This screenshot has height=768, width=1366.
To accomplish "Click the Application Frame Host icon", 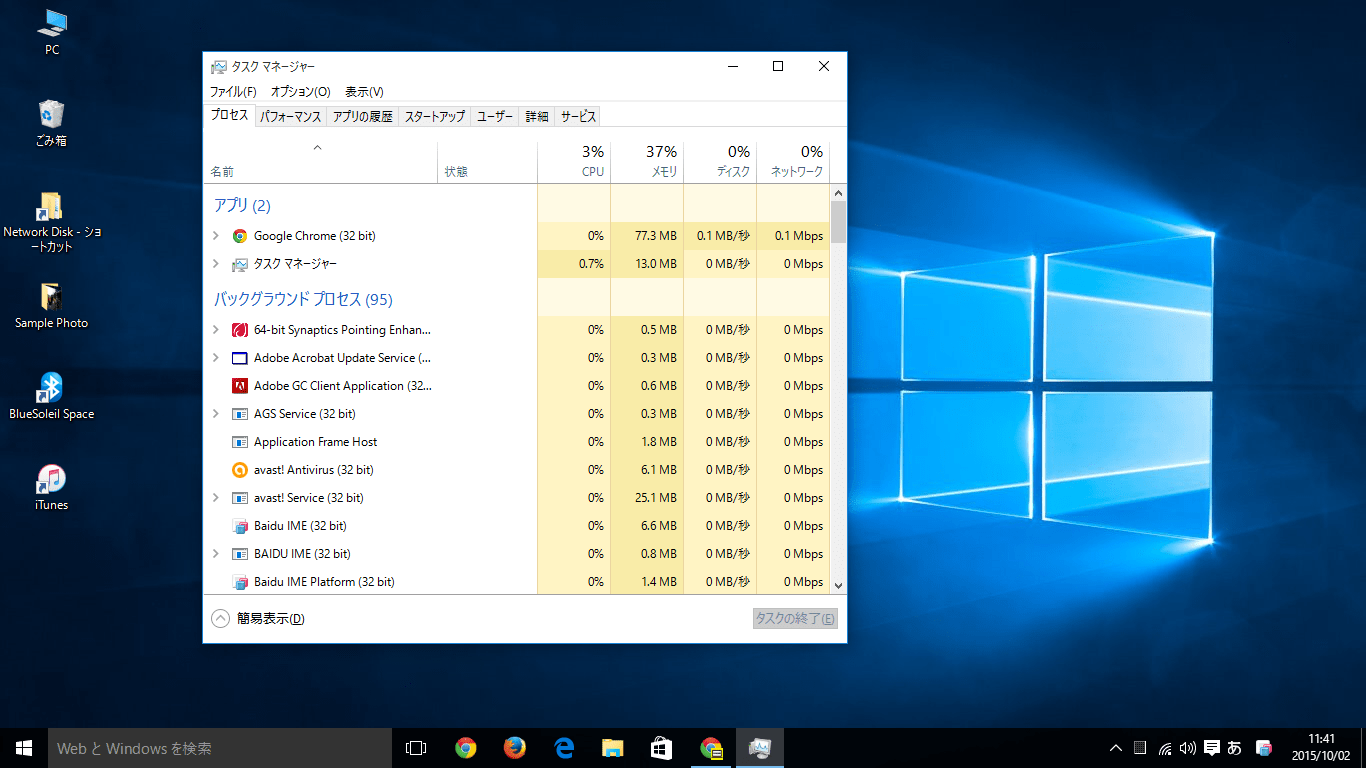I will coord(240,442).
